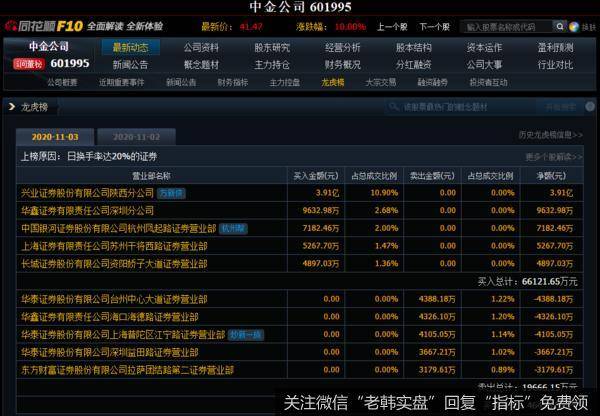Open the 盈利预测 menu tab

(x=555, y=48)
